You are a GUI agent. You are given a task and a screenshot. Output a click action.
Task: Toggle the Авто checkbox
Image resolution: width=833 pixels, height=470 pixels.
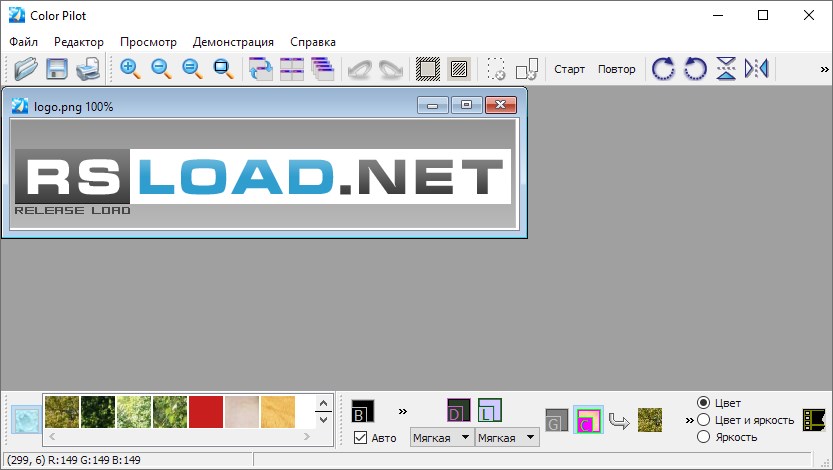[x=360, y=438]
